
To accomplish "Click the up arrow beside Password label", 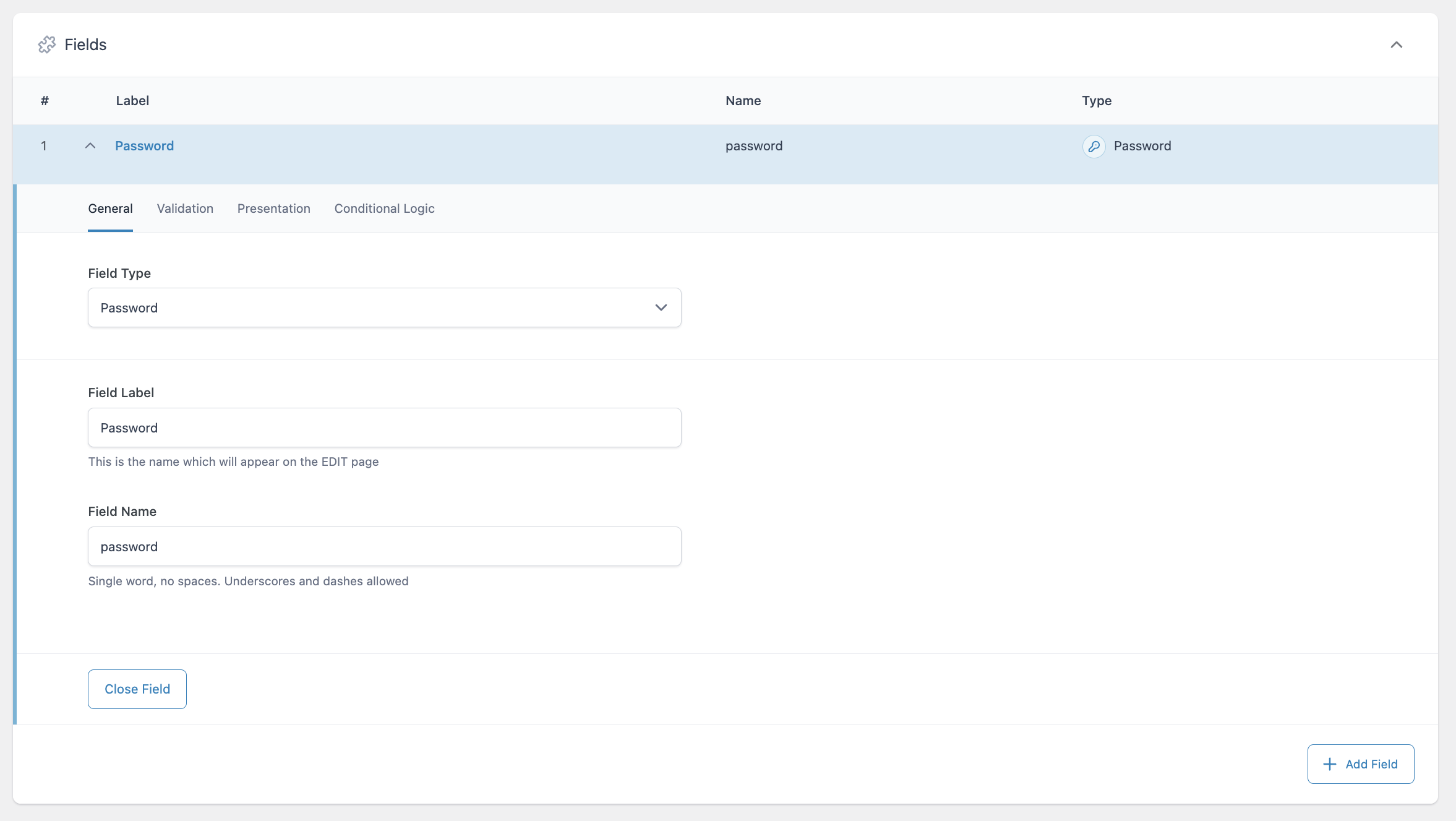I will (x=90, y=145).
